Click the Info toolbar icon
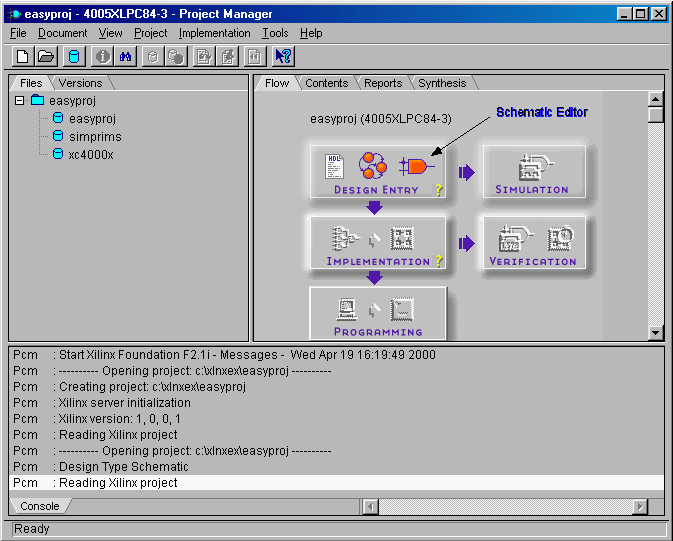The image size is (673, 541). tap(102, 57)
